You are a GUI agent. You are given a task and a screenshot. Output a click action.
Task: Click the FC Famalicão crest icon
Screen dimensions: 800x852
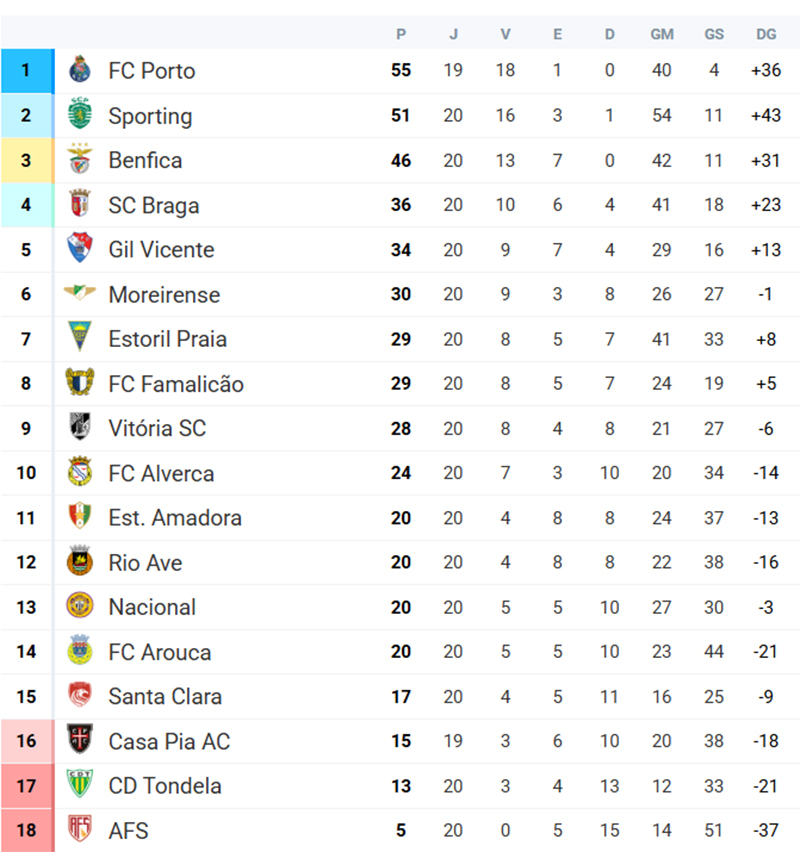79,383
